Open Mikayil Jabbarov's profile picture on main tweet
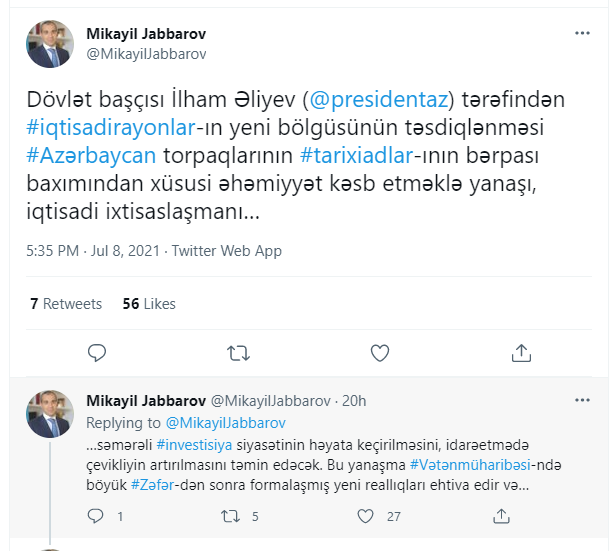 pos(50,44)
